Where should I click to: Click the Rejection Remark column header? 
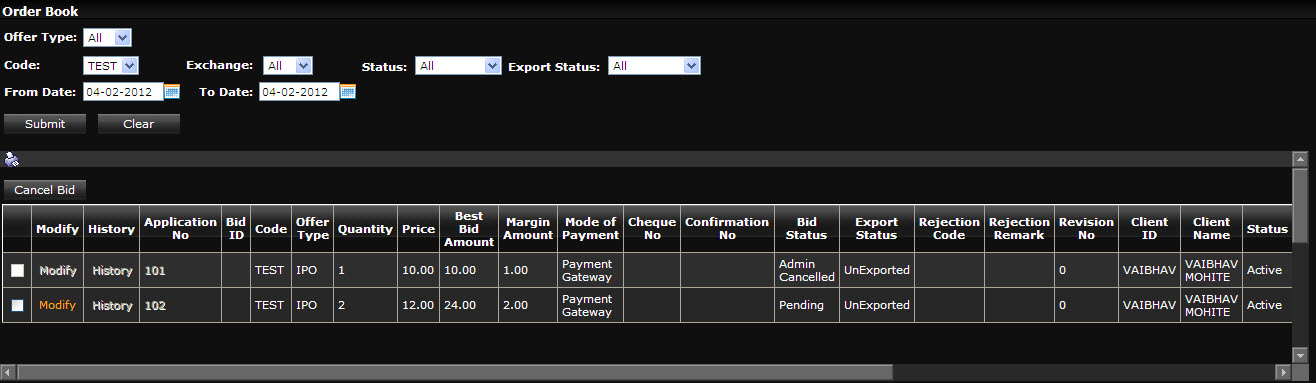tap(1019, 229)
